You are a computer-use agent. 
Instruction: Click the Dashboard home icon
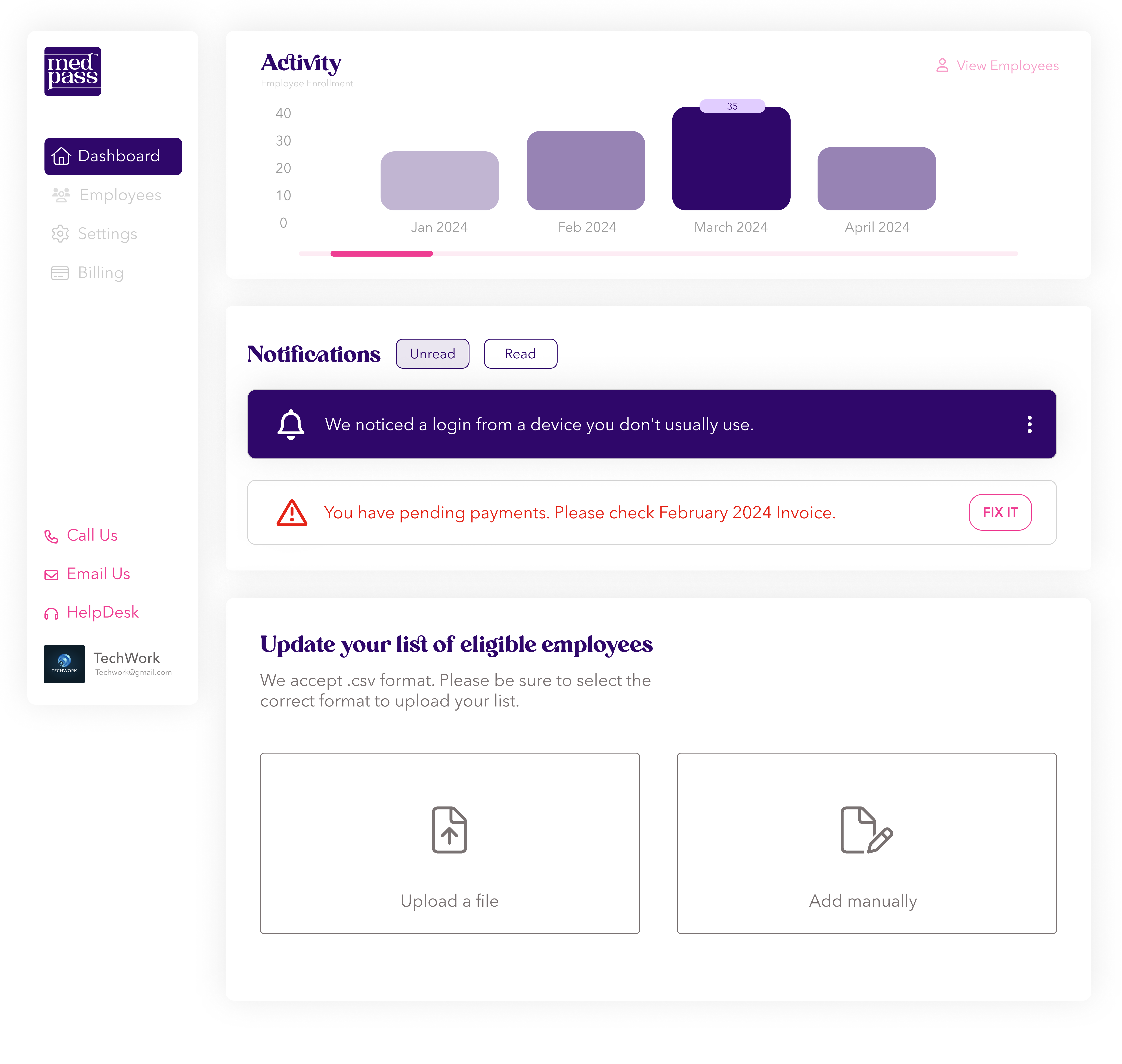61,156
